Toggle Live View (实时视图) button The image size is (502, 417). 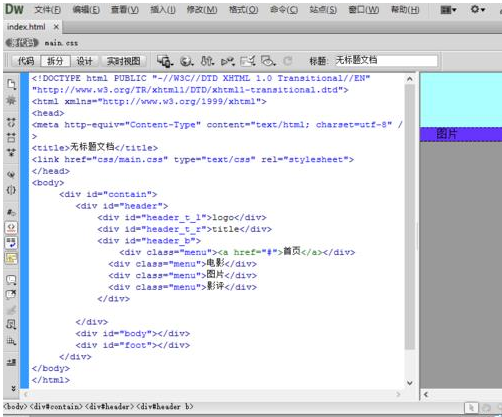[x=124, y=61]
